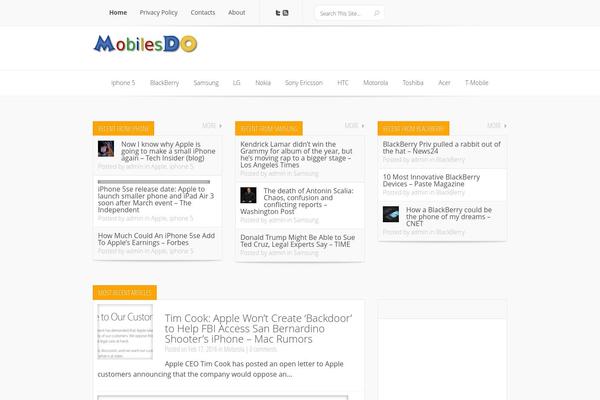Open Donald Trump Sue Ted Cruz article

point(298,241)
